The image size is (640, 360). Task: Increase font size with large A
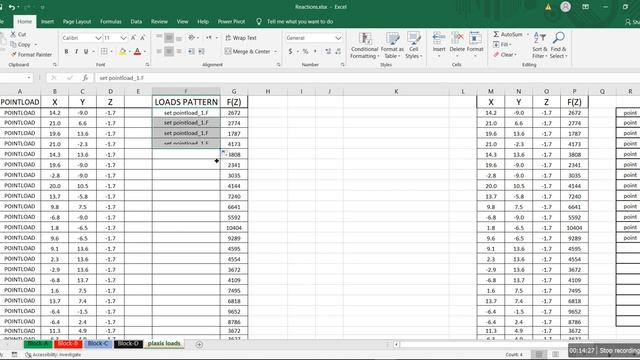pyautogui.click(x=133, y=38)
